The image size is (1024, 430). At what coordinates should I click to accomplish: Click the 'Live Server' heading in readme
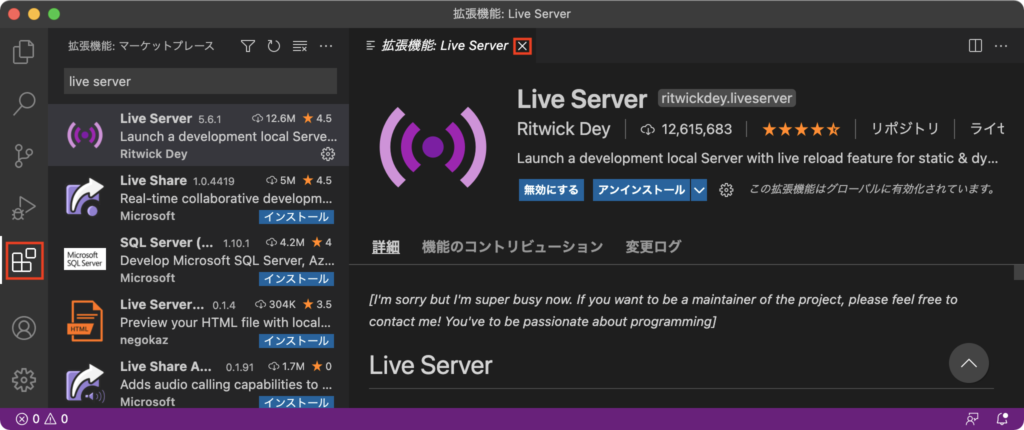click(430, 365)
